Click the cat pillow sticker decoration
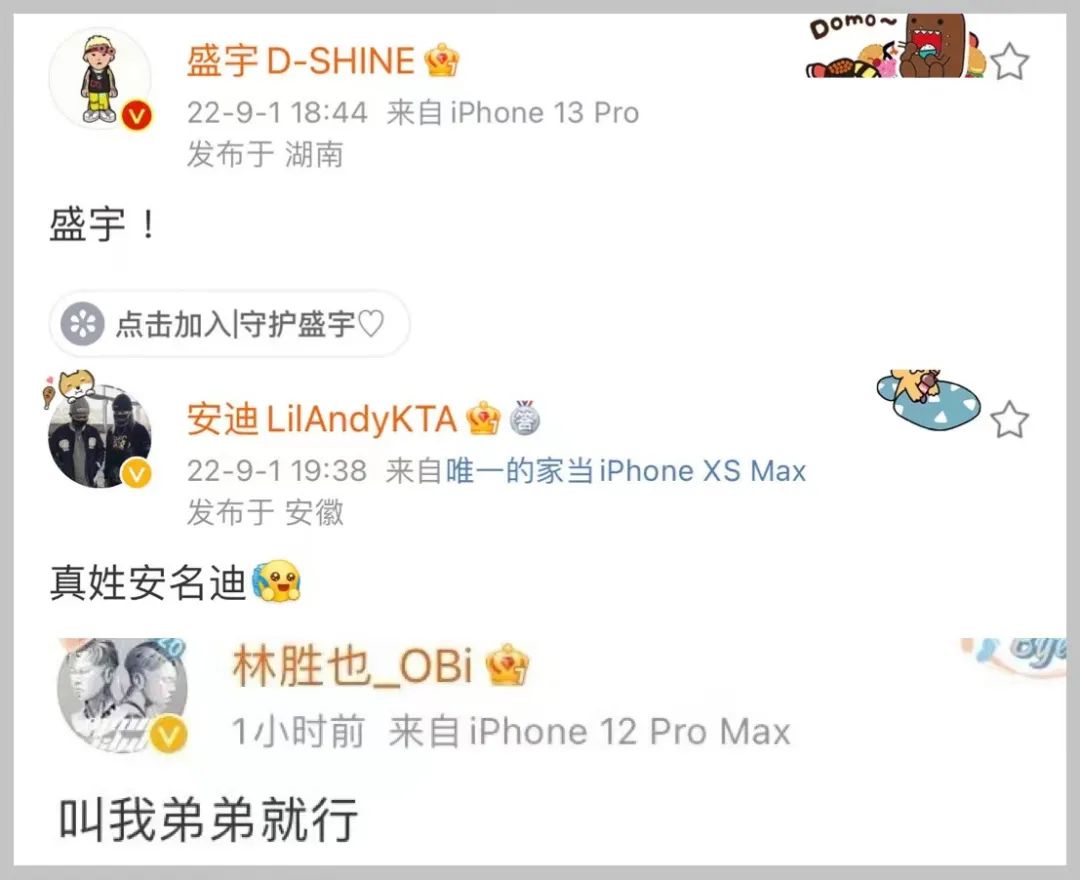This screenshot has width=1080, height=880. pos(928,398)
